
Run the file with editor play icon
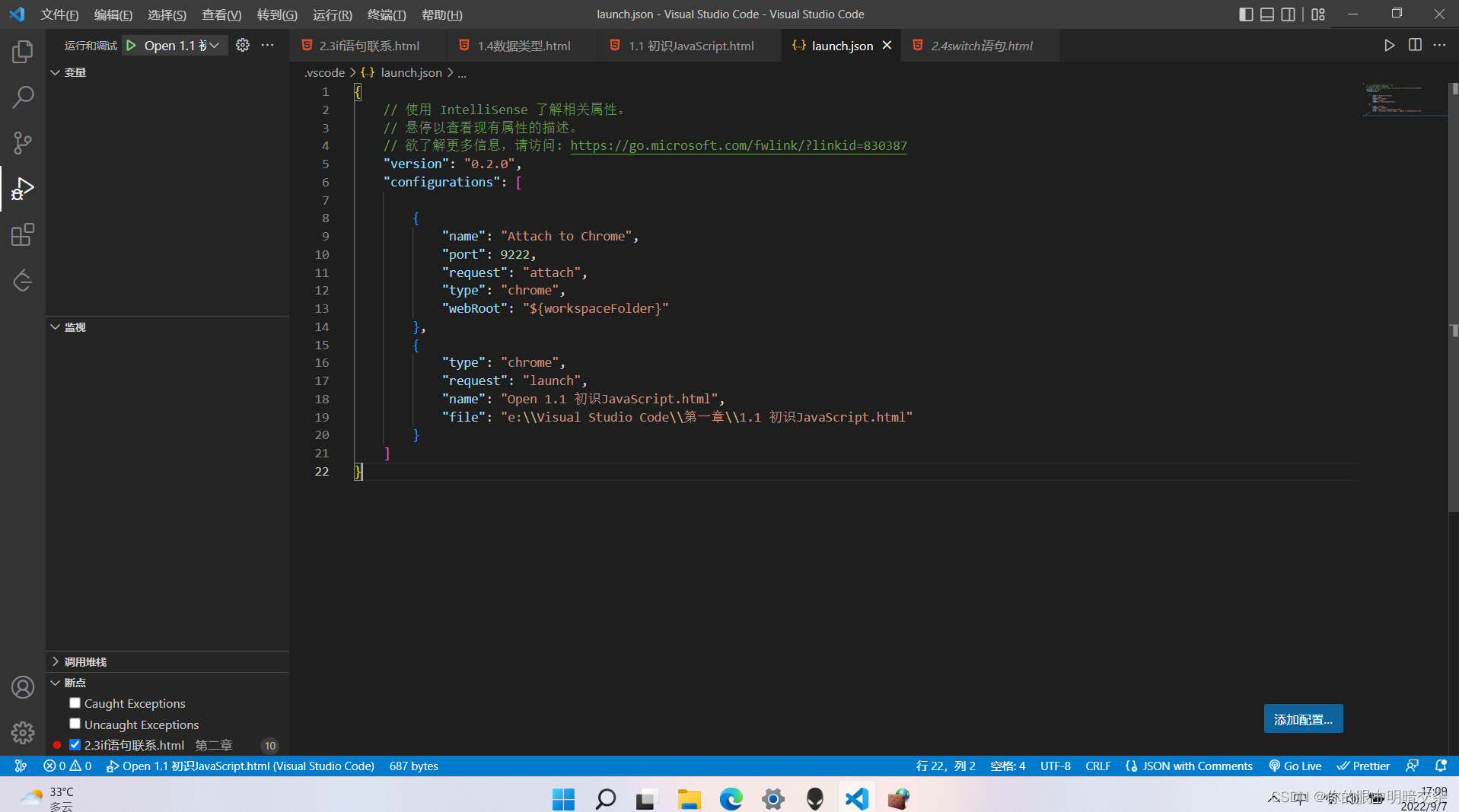(x=1389, y=46)
